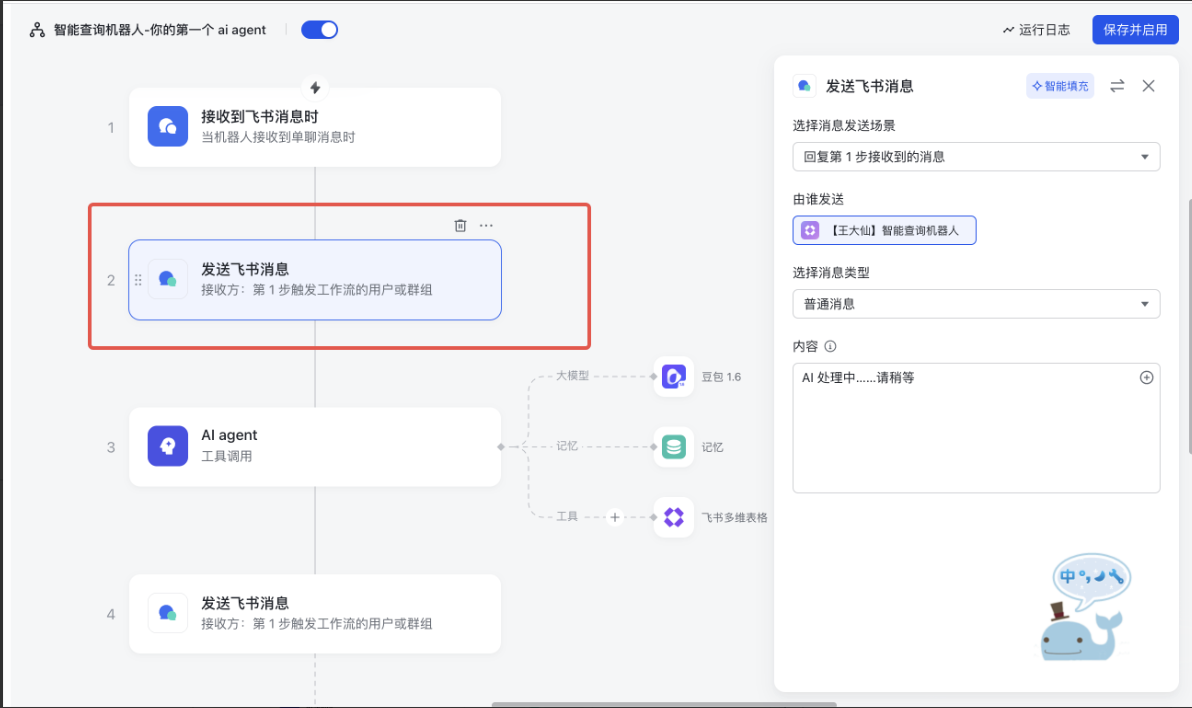1192x708 pixels.
Task: Click the 记忆 database icon
Action: pyautogui.click(x=673, y=447)
